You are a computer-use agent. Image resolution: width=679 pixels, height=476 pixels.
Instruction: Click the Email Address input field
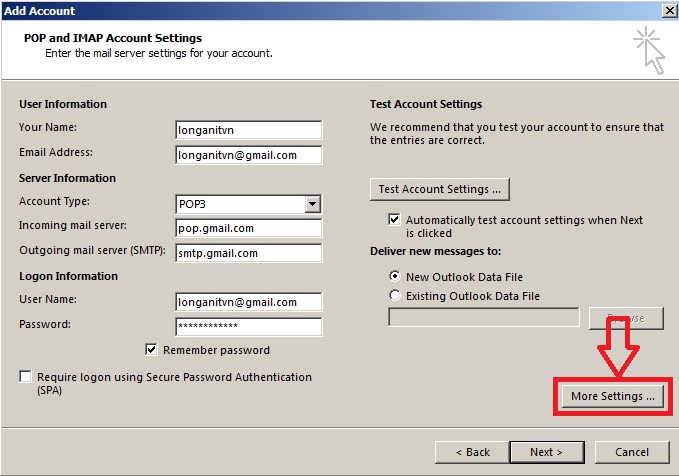click(249, 155)
